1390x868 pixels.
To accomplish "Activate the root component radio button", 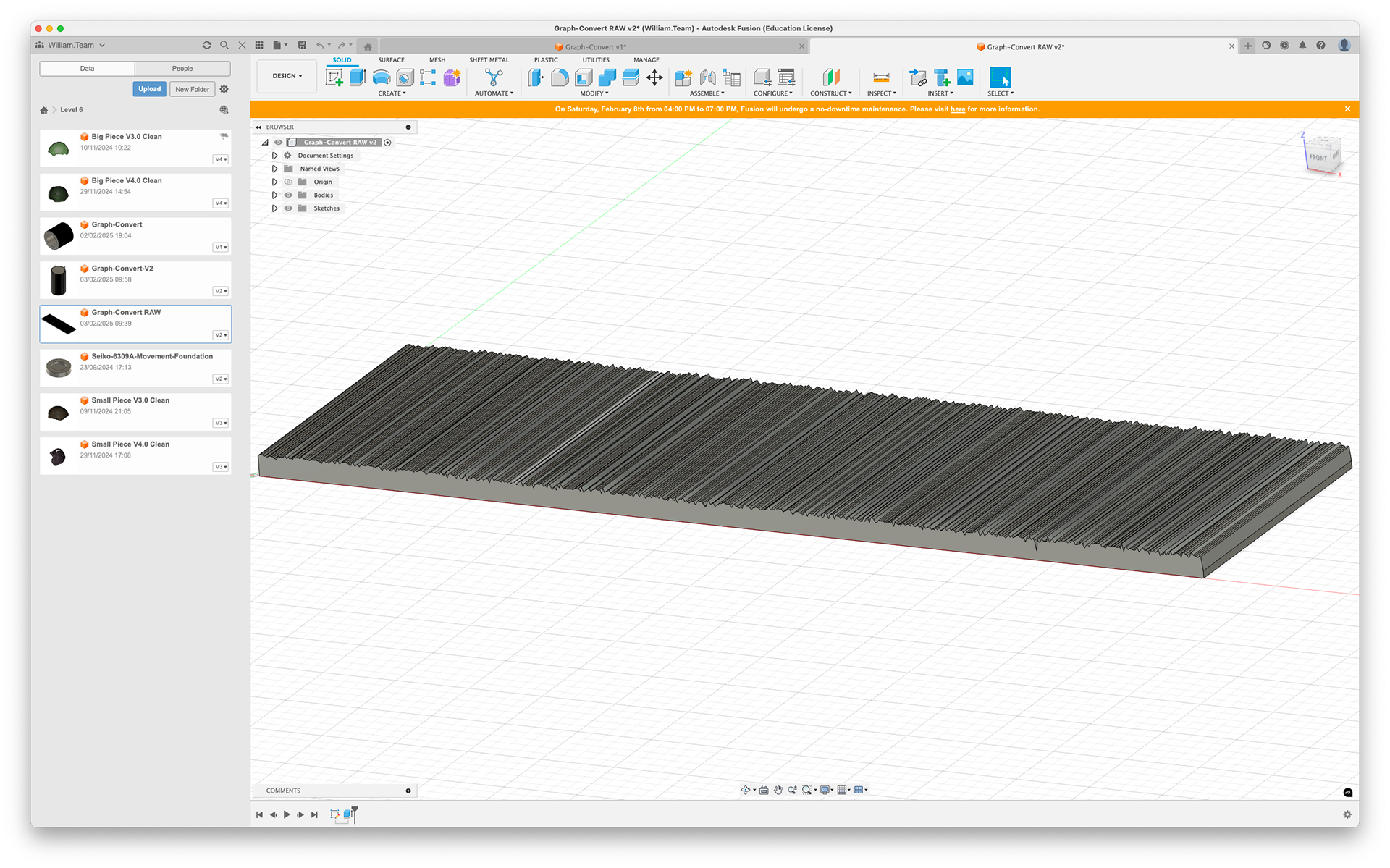I will coord(387,143).
